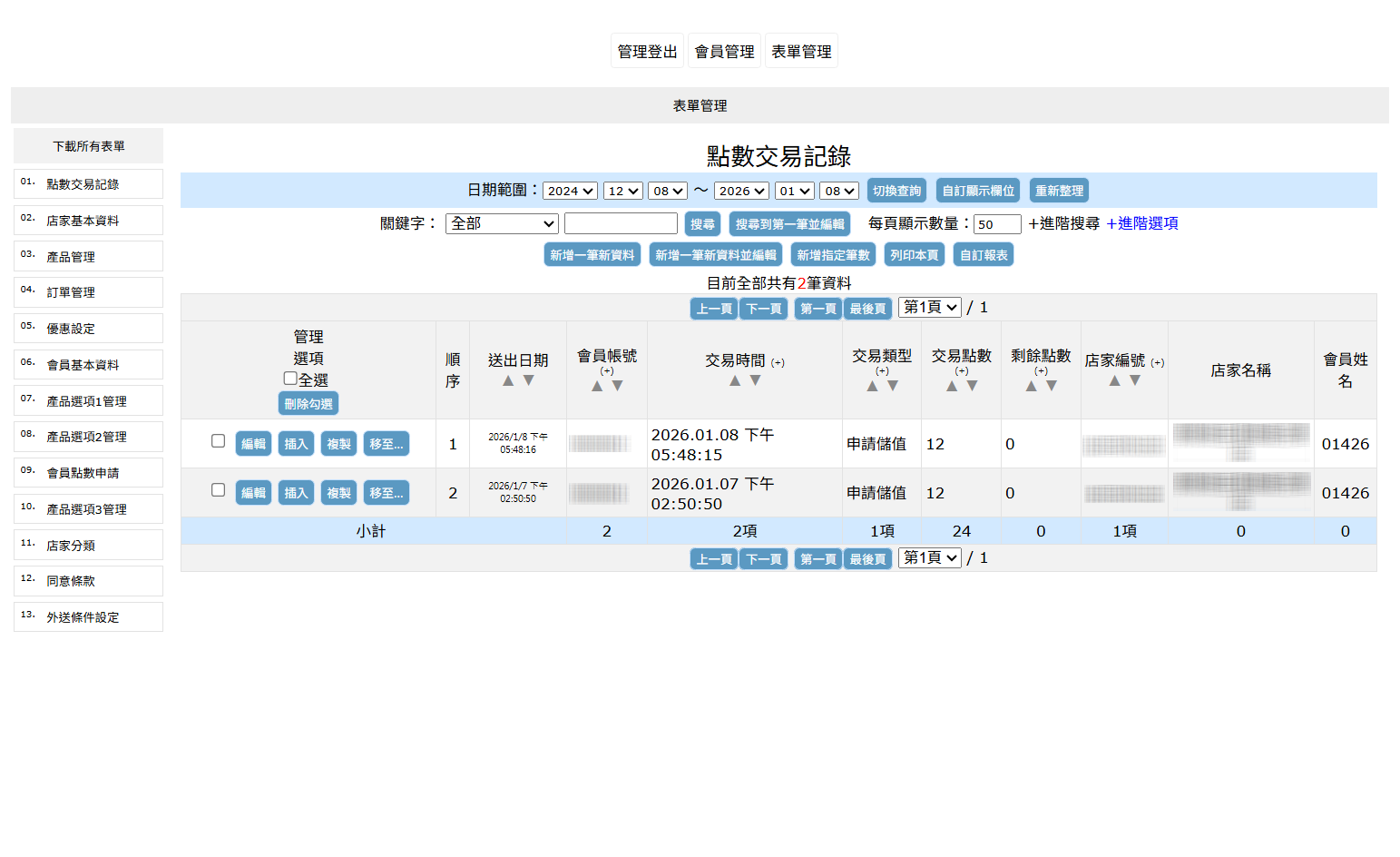Select 訂單管理 in the left sidebar
The width and height of the screenshot is (1400, 857).
(88, 292)
